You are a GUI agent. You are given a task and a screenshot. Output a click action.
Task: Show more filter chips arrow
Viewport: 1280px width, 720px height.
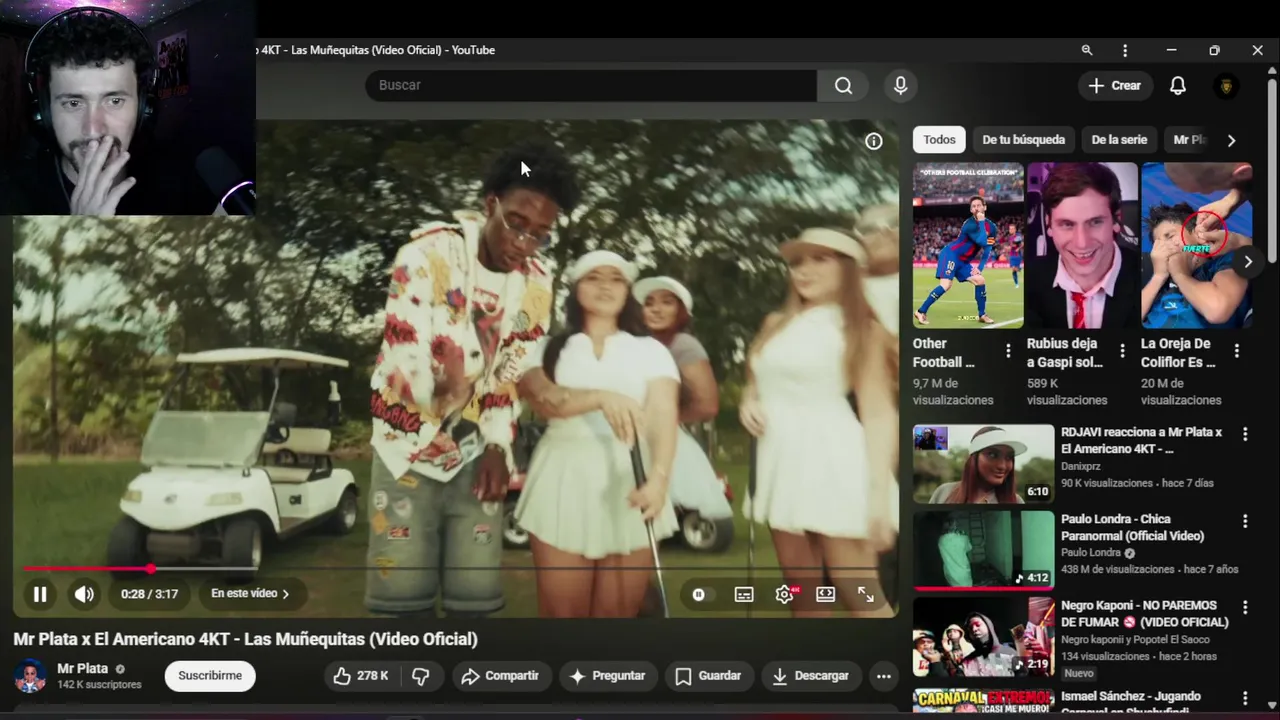tap(1231, 140)
